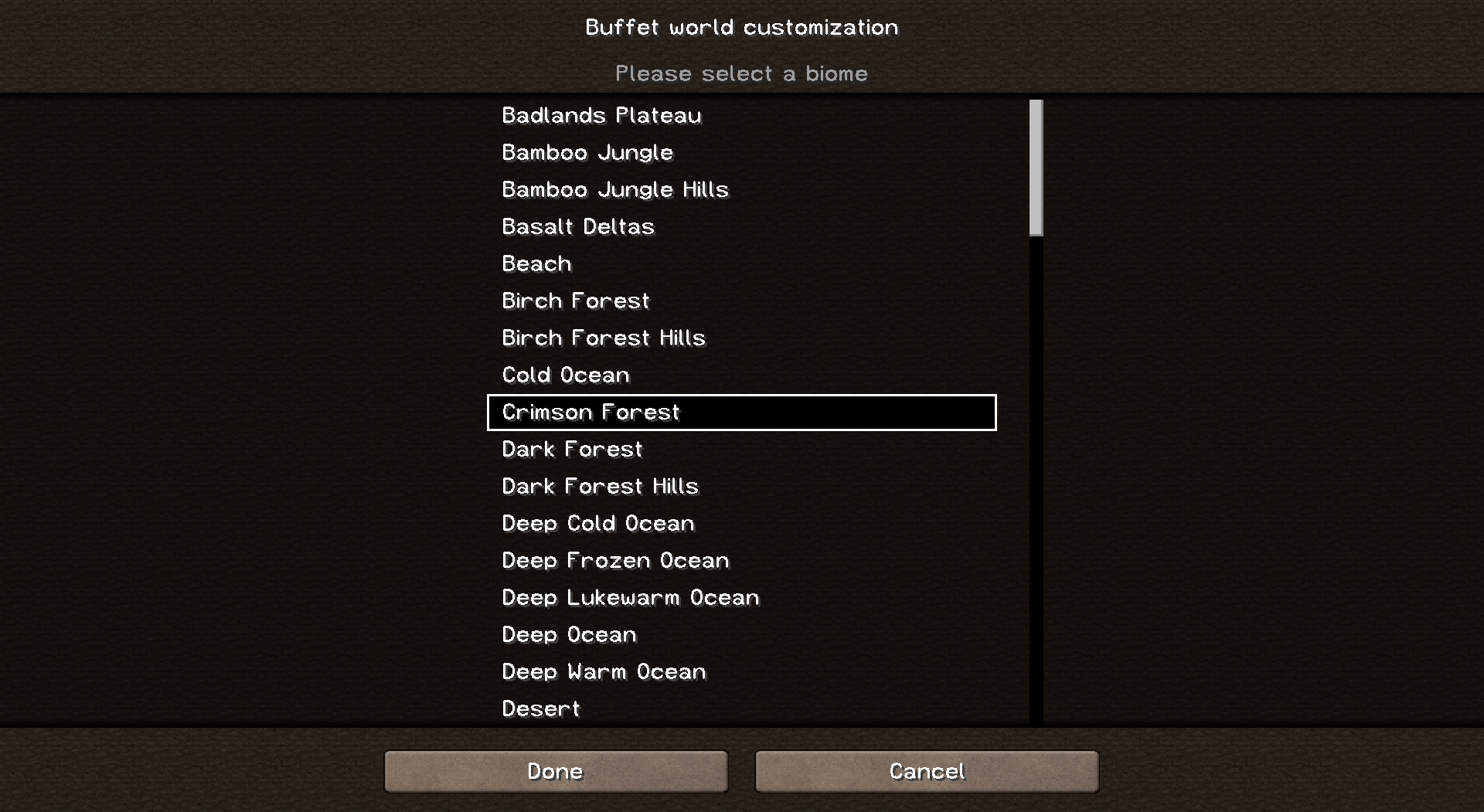Screen dimensions: 1484x812
Task: Select the Desert biome
Action: tap(540, 709)
